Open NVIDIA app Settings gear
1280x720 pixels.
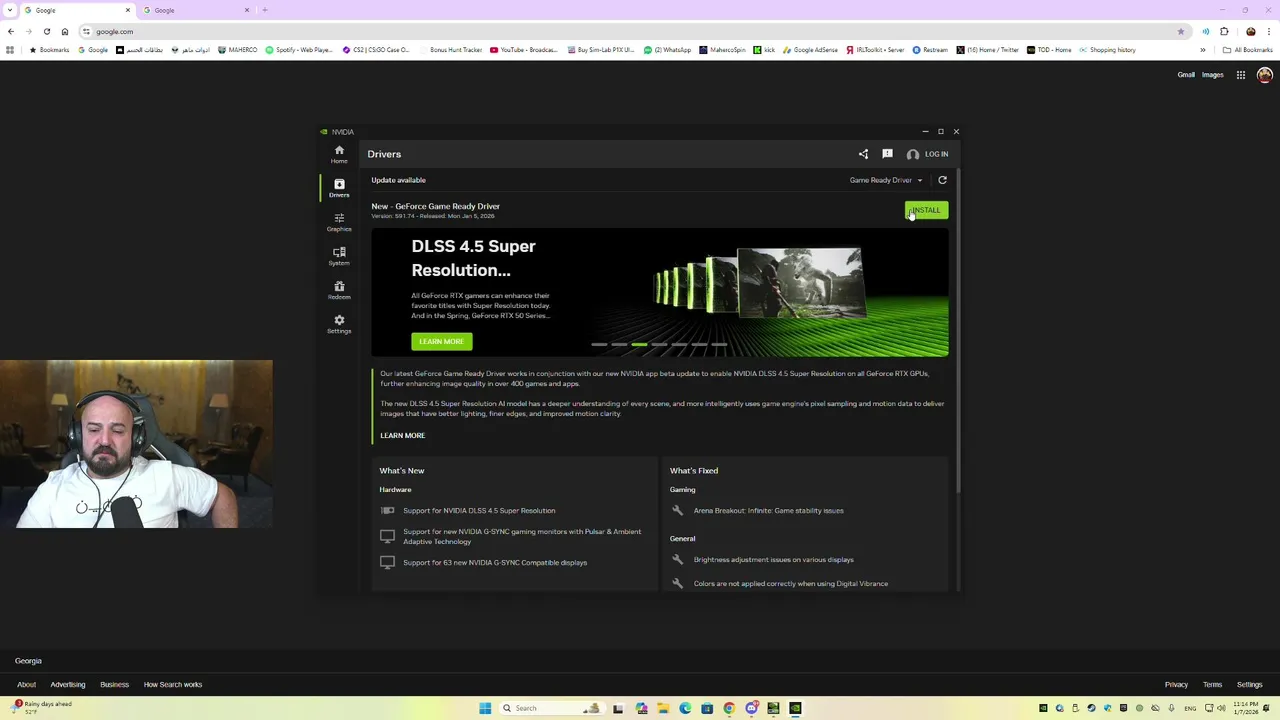(x=339, y=324)
